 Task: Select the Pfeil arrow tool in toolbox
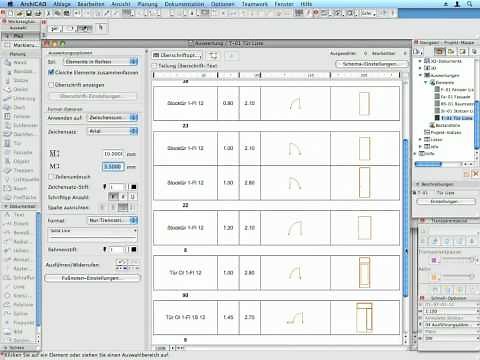tap(20, 36)
